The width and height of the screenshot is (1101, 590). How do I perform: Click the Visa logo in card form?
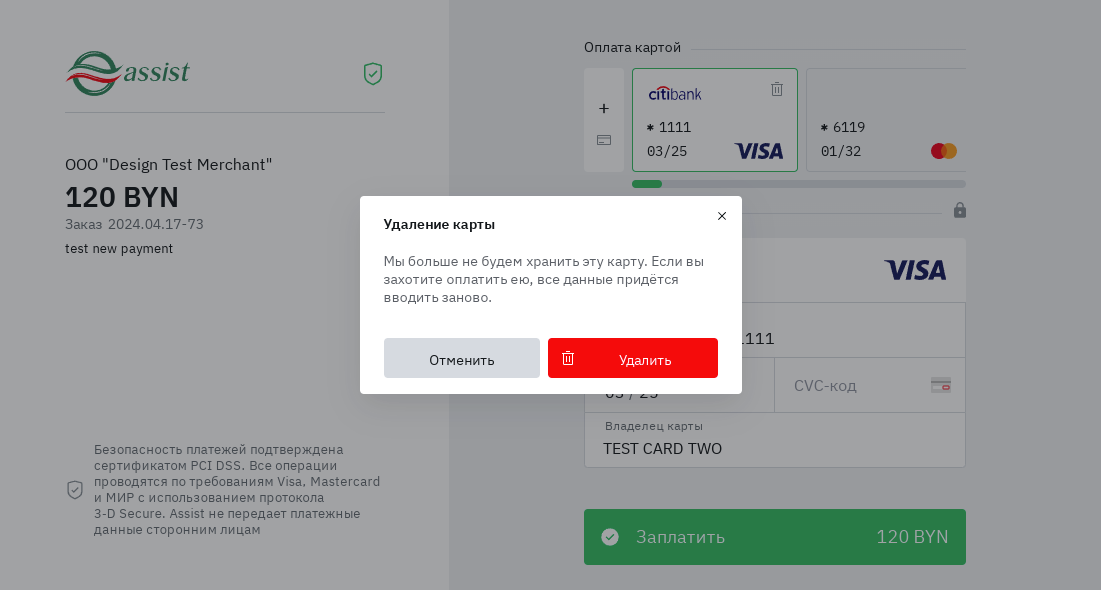pos(915,270)
